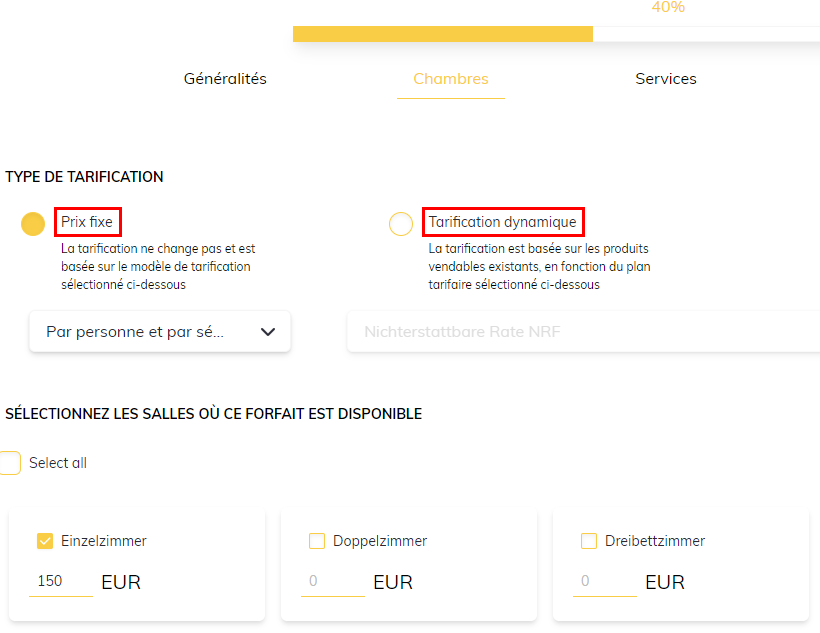Tick the Select all checkbox
Screen dimensions: 820x633
[10, 463]
